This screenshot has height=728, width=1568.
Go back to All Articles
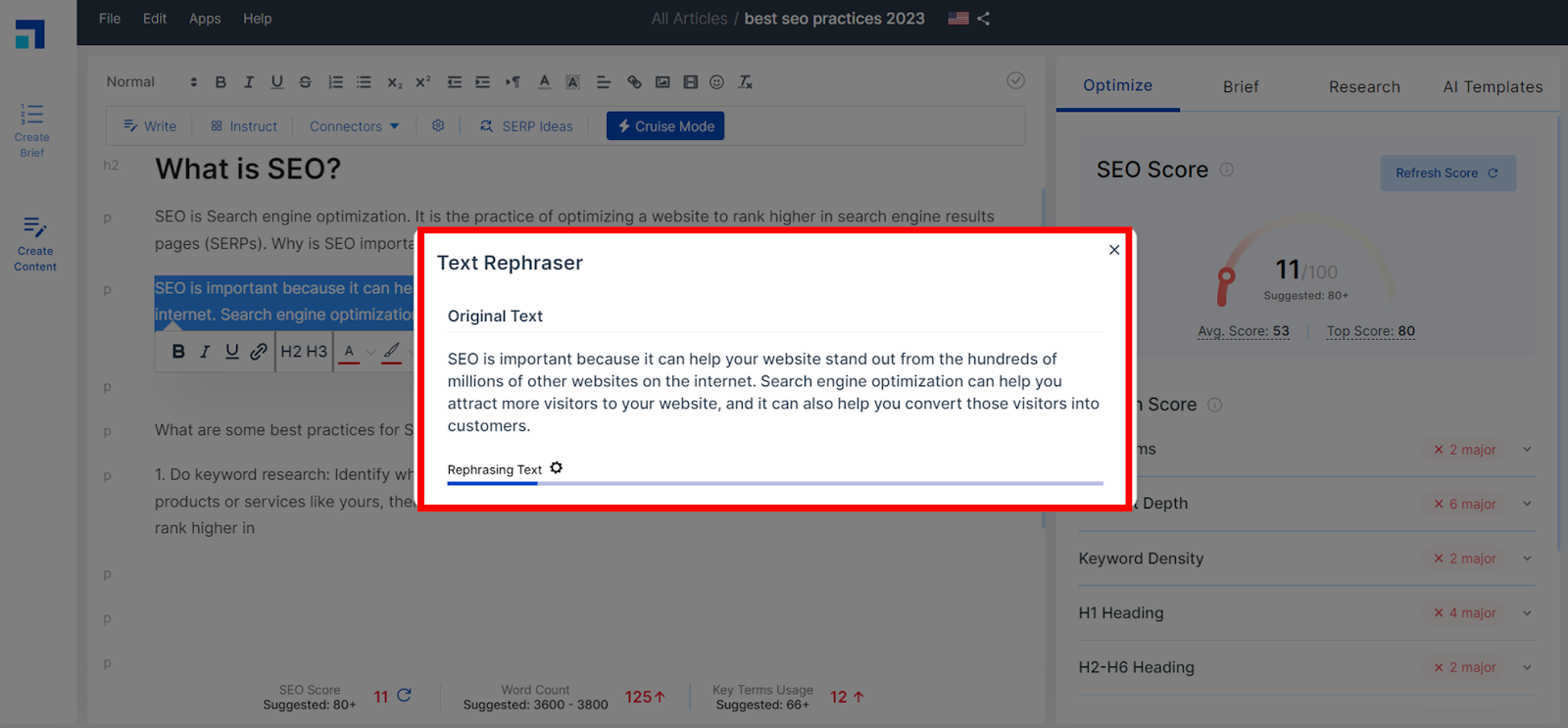point(689,19)
